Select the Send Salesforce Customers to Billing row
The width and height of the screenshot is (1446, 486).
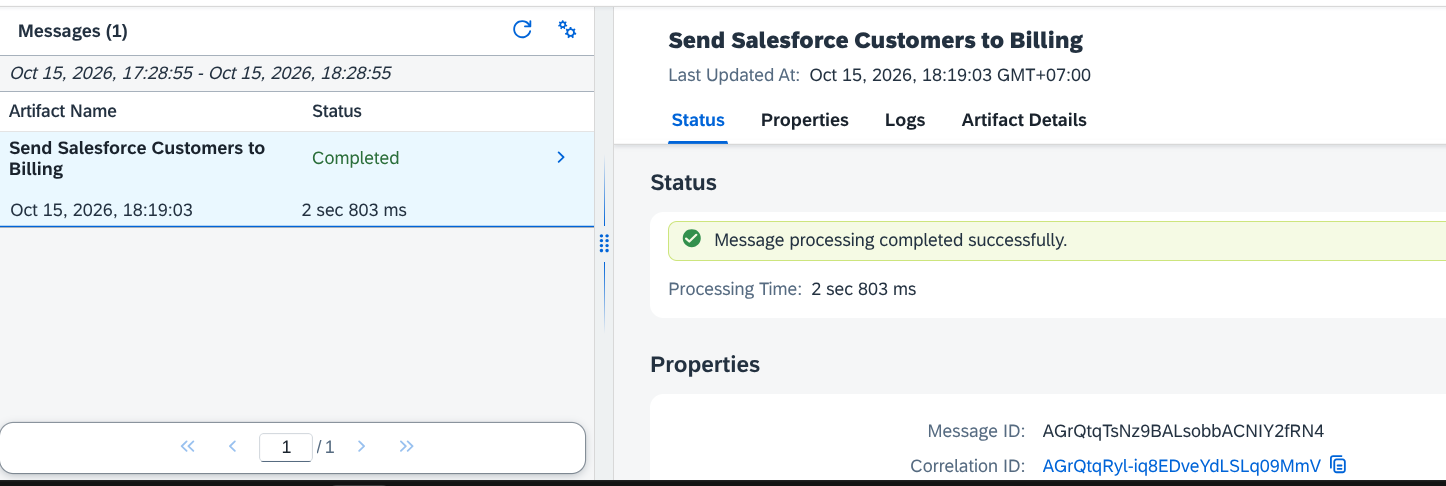click(297, 179)
